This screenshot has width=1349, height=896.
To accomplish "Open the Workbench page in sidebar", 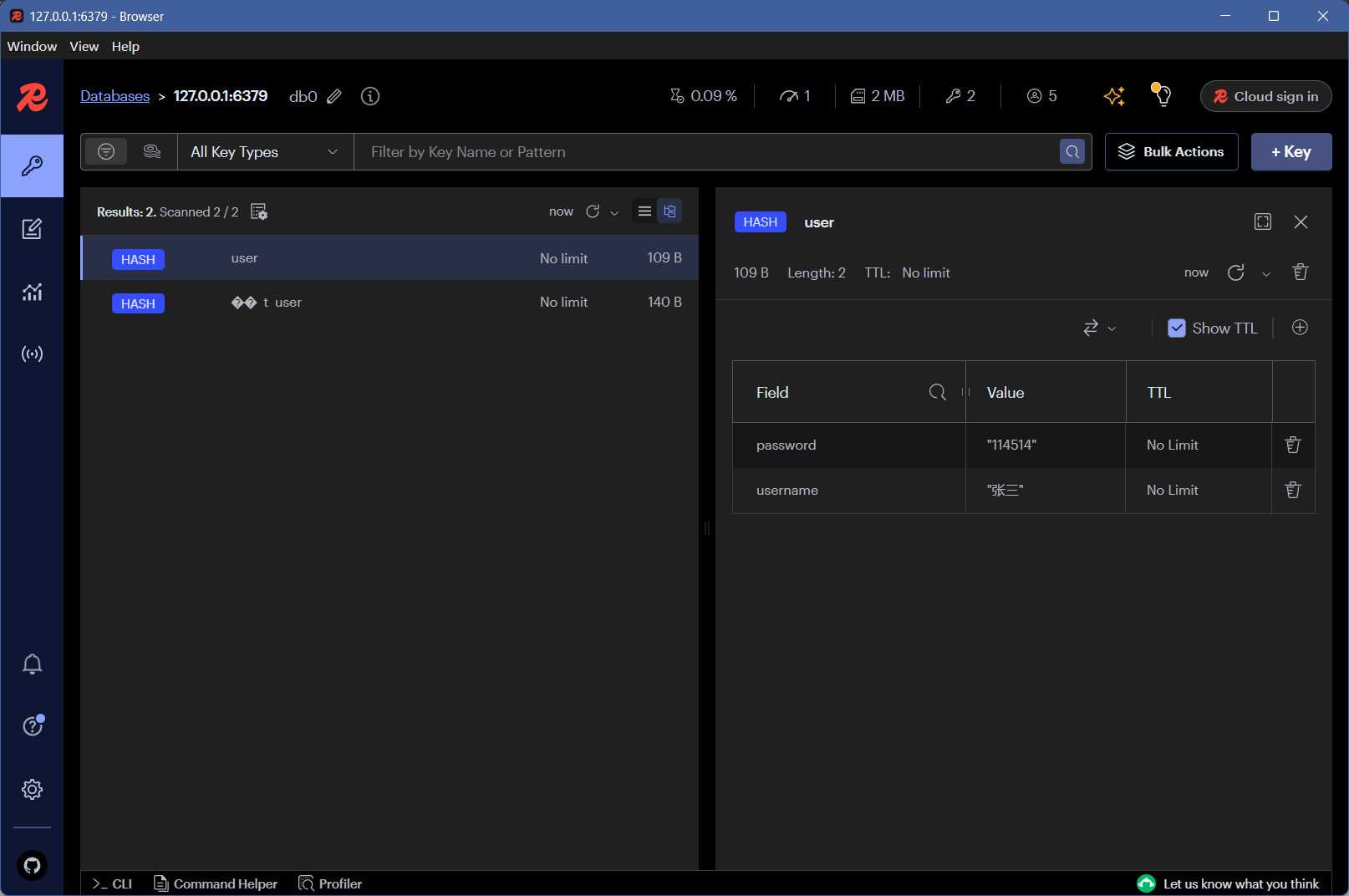I will [32, 229].
